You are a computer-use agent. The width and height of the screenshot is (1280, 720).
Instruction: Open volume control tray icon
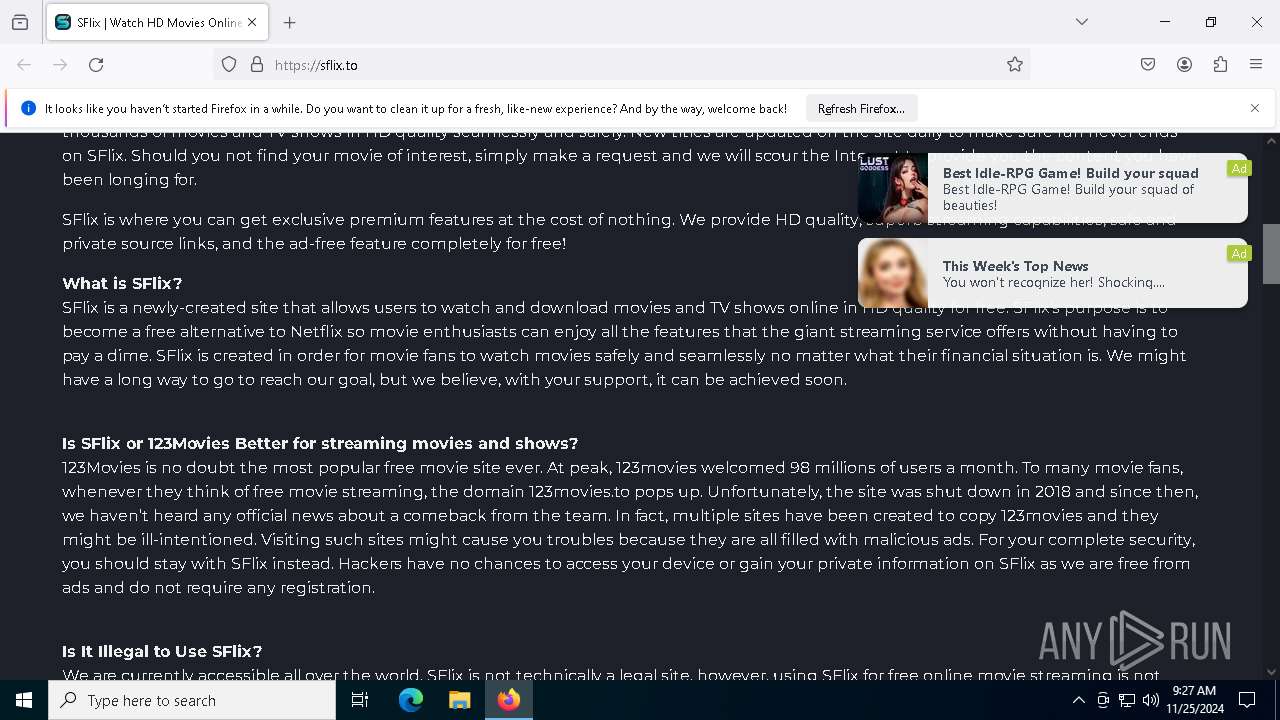tap(1151, 700)
